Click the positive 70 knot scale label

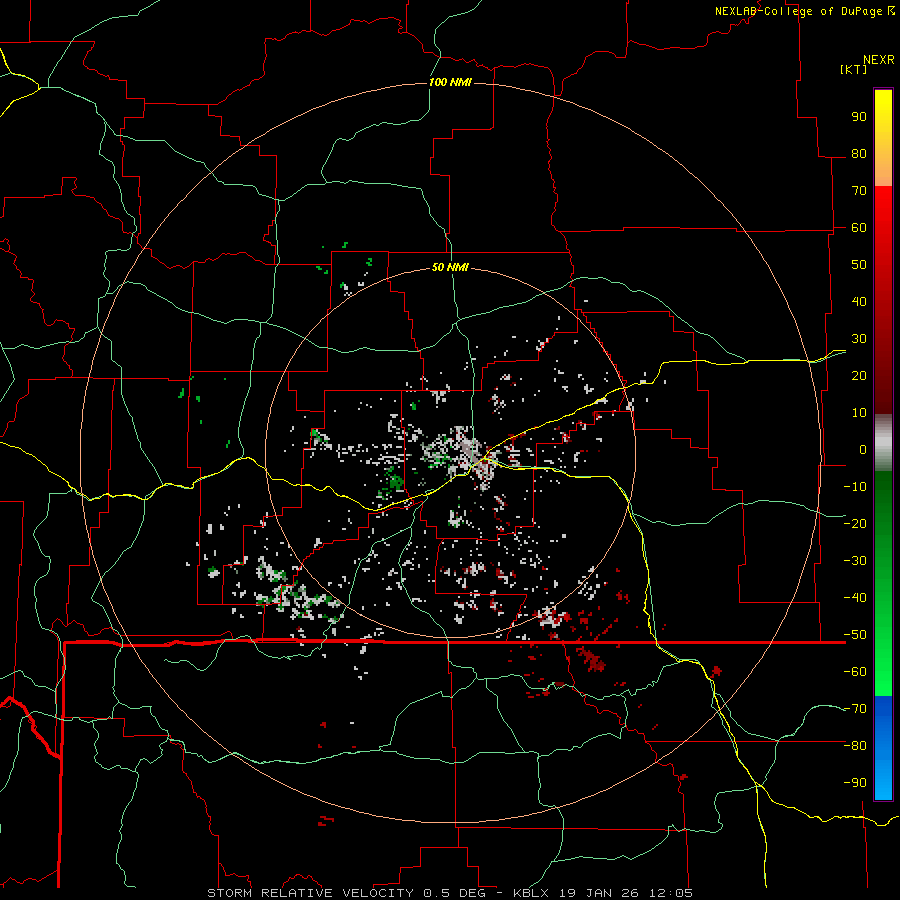click(859, 191)
